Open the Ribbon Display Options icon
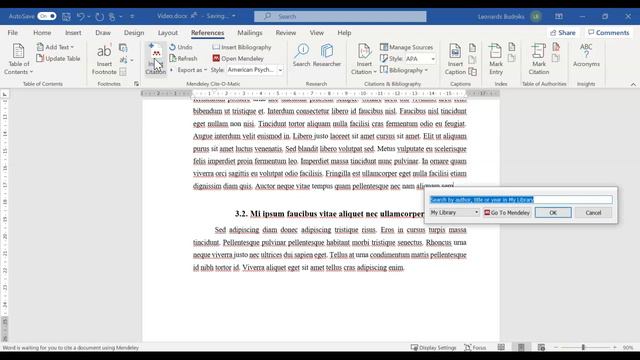The height and width of the screenshot is (360, 640). (559, 16)
